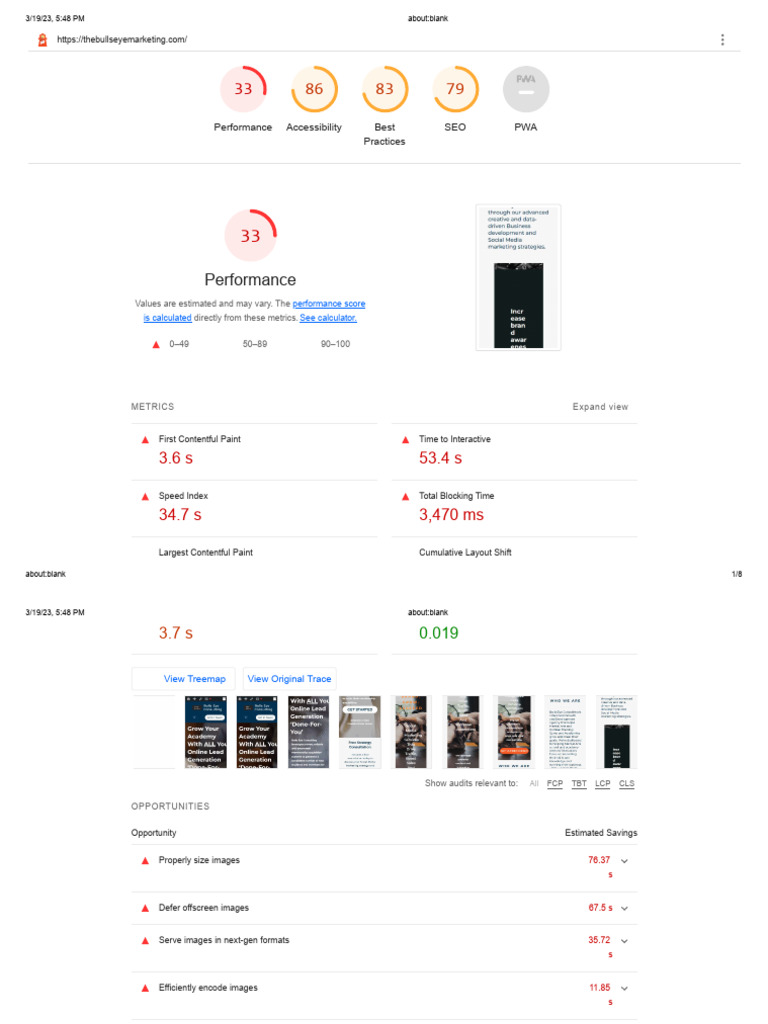This screenshot has height=1024, width=768.
Task: Filter audits relevant to TBT
Action: point(579,784)
